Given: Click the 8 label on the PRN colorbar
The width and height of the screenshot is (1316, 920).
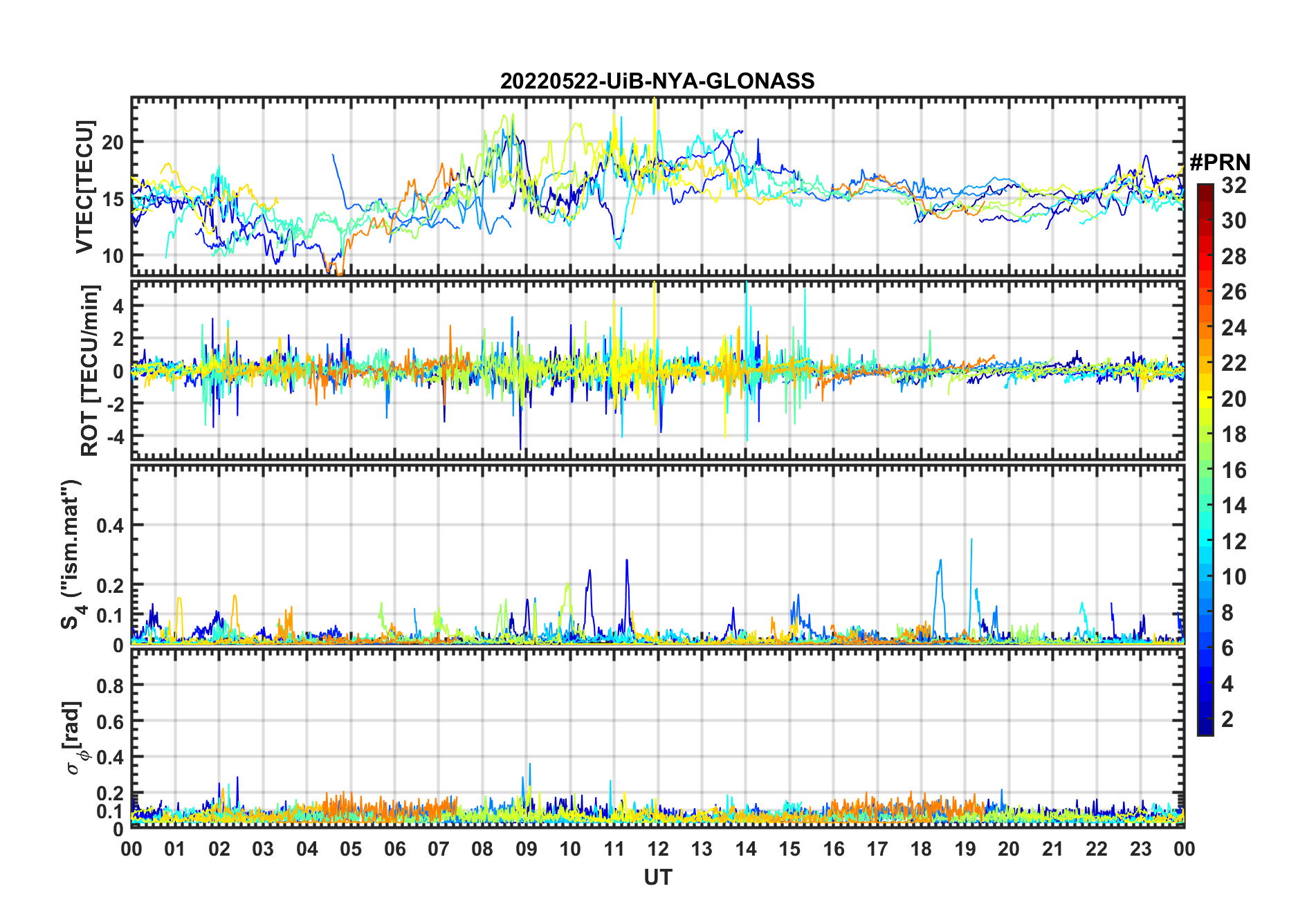Looking at the screenshot, I should click(1227, 613).
